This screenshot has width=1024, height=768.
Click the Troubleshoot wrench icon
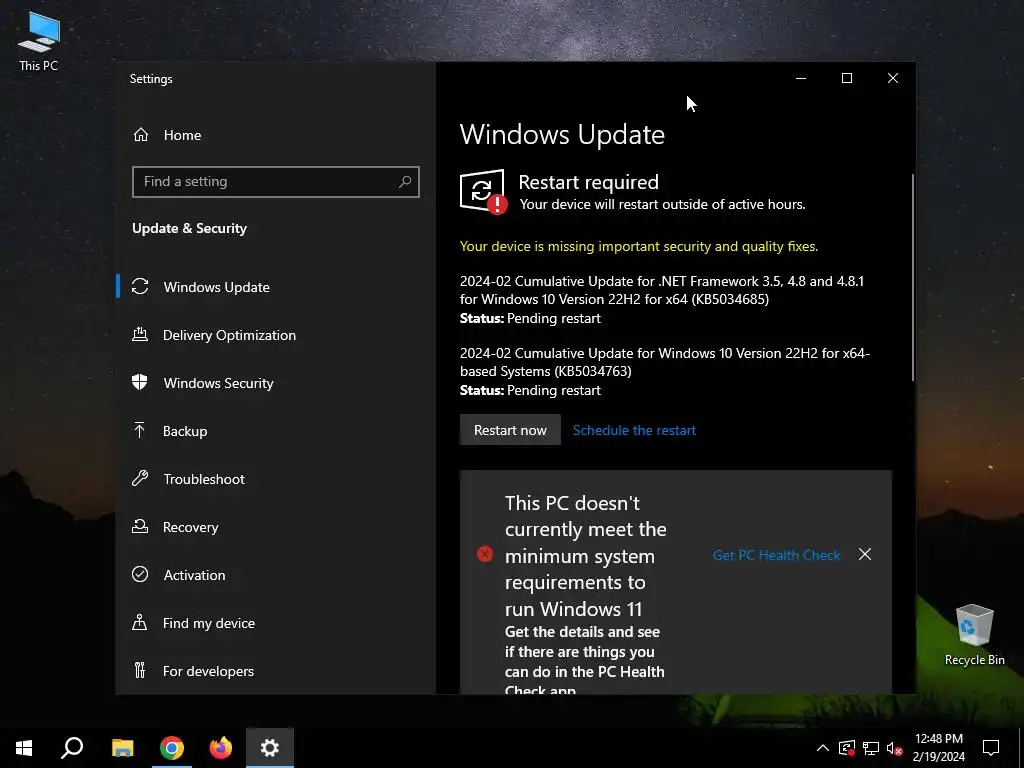coord(140,478)
